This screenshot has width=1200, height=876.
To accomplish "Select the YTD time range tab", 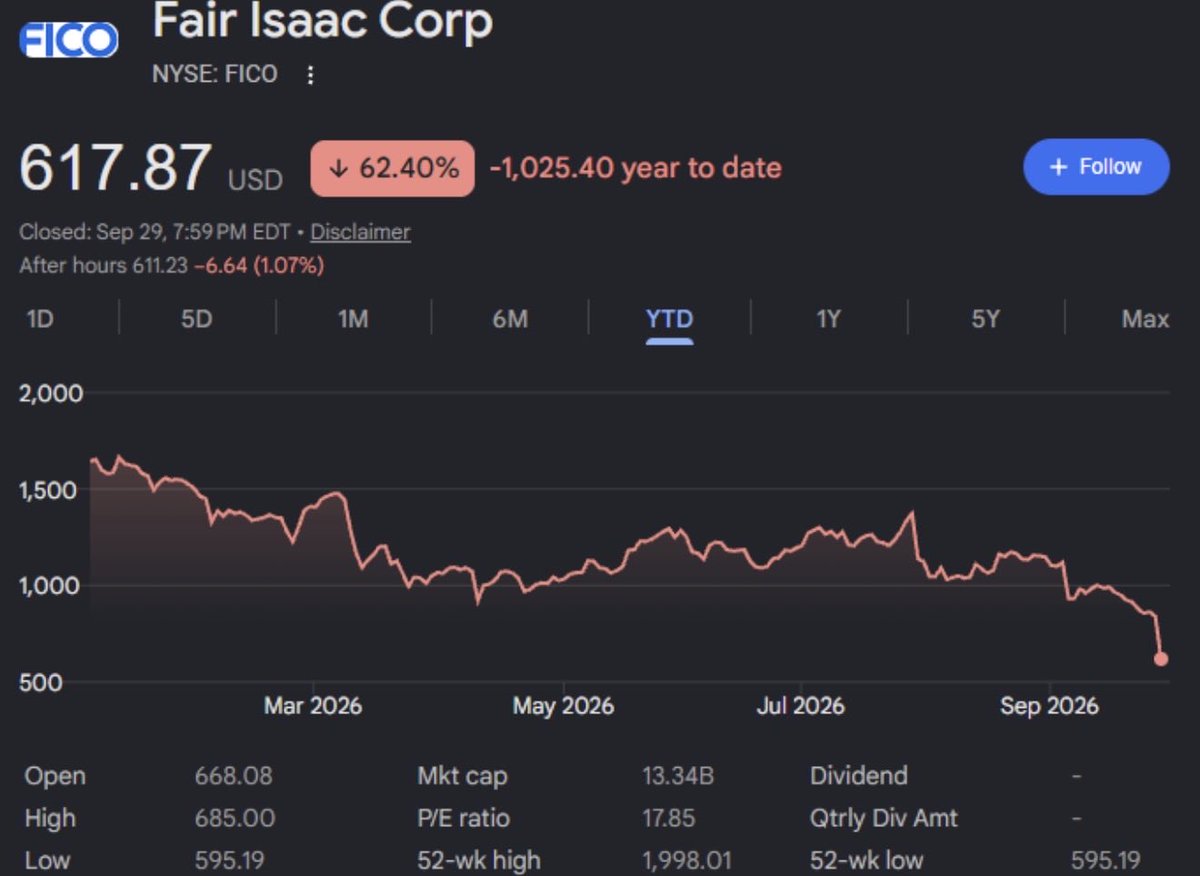I will 669,319.
